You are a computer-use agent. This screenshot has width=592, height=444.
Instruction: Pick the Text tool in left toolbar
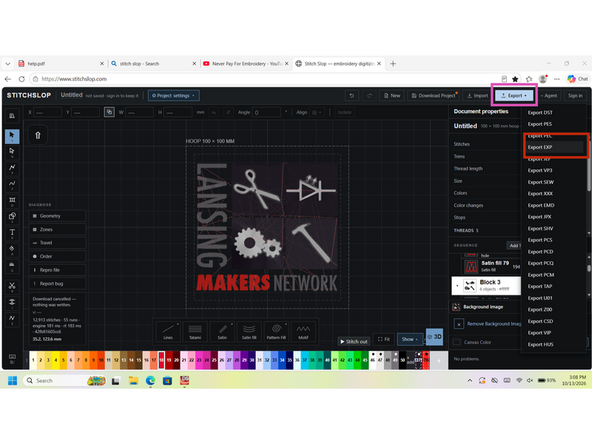pos(12,233)
